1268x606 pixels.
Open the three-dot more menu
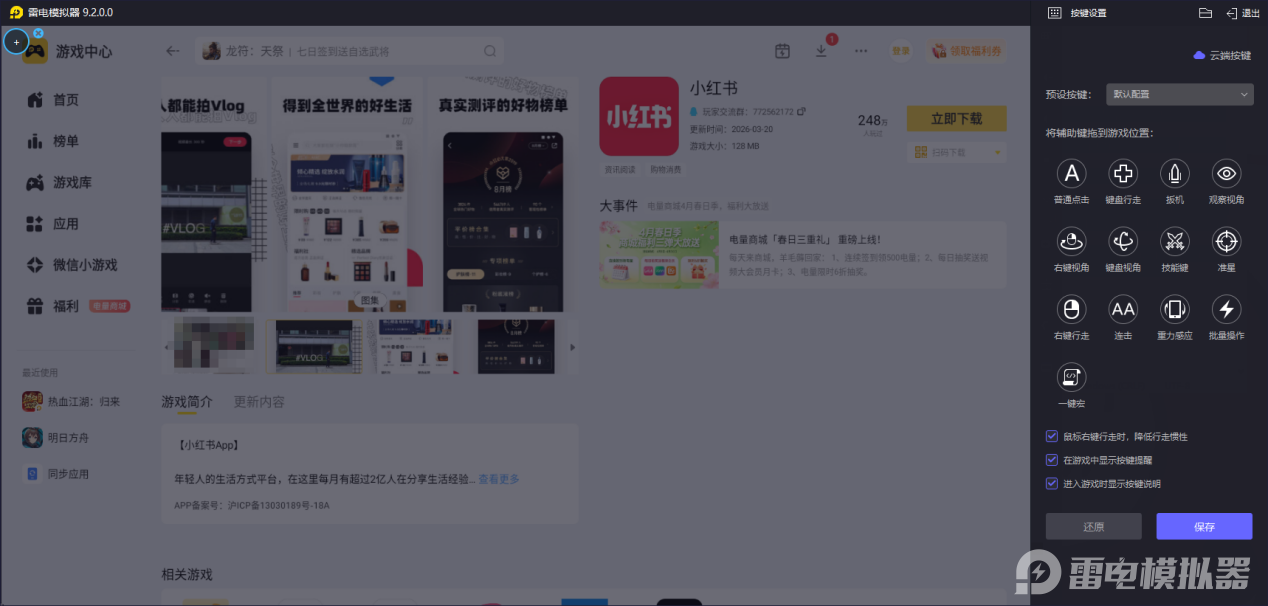pos(861,51)
